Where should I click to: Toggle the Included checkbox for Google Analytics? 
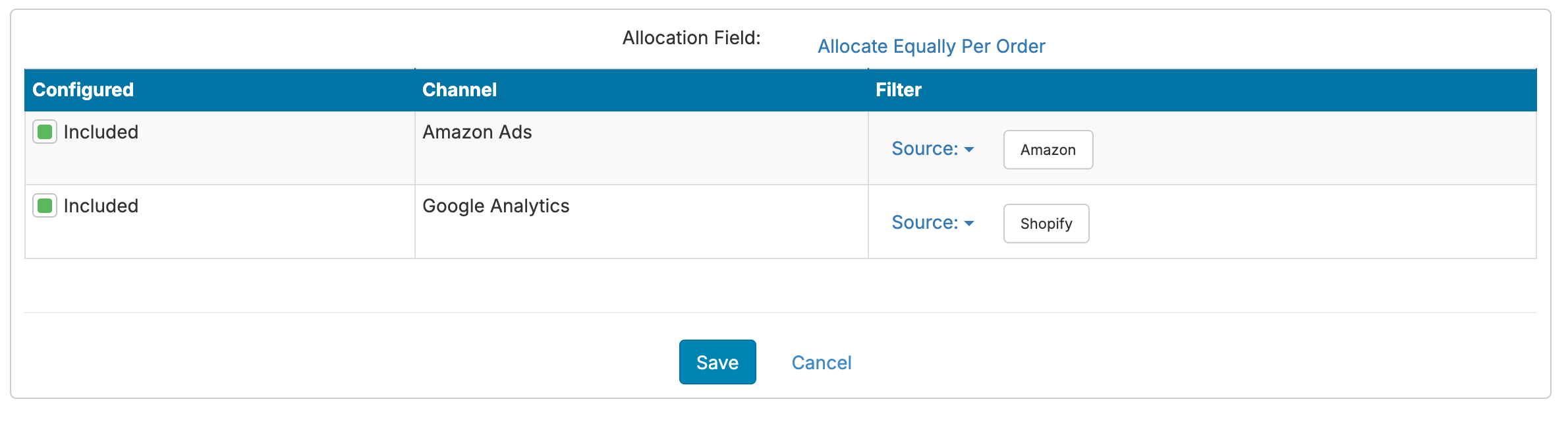[45, 206]
